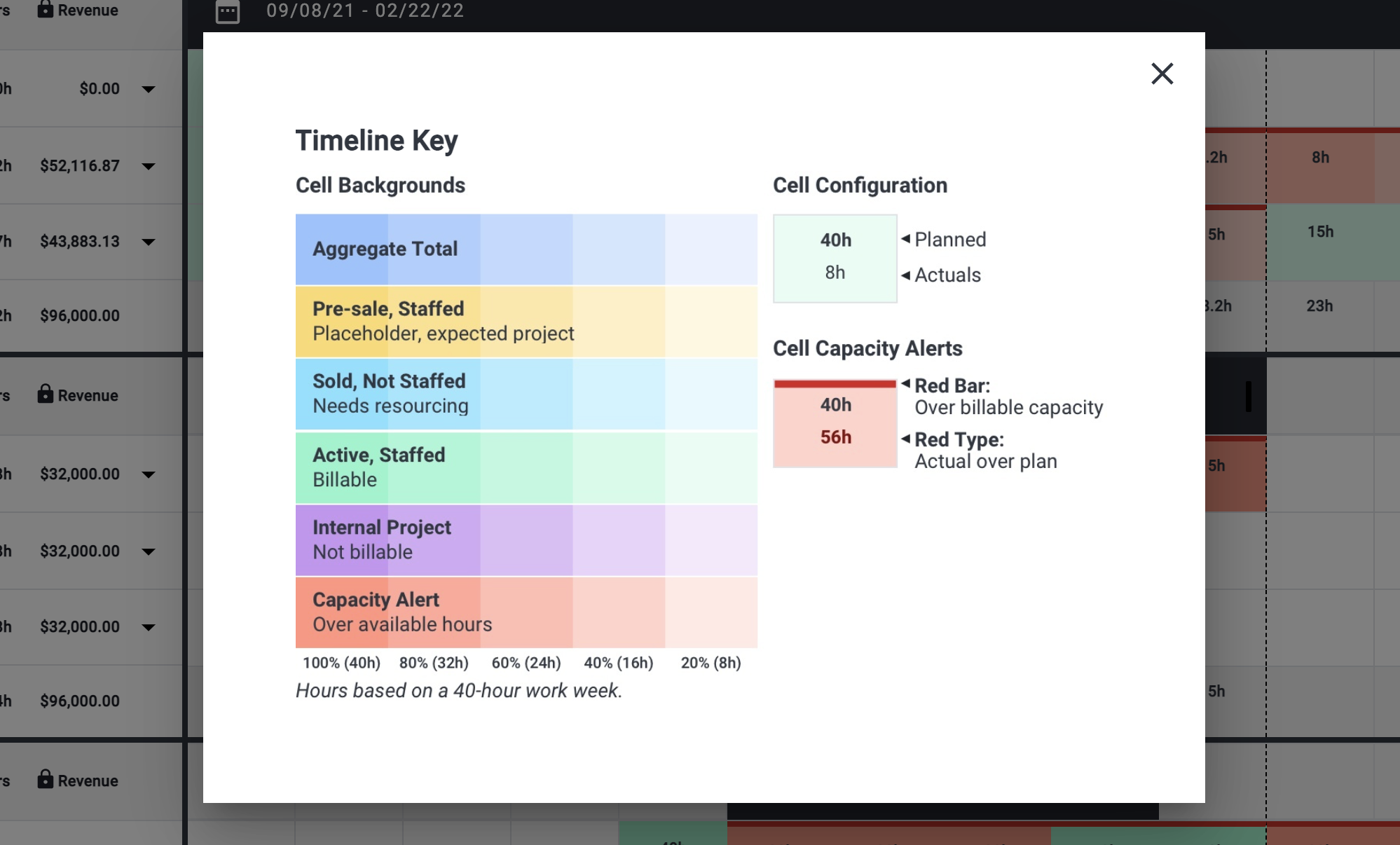Open the calendar date picker icon
This screenshot has width=1400, height=845.
pos(227,11)
